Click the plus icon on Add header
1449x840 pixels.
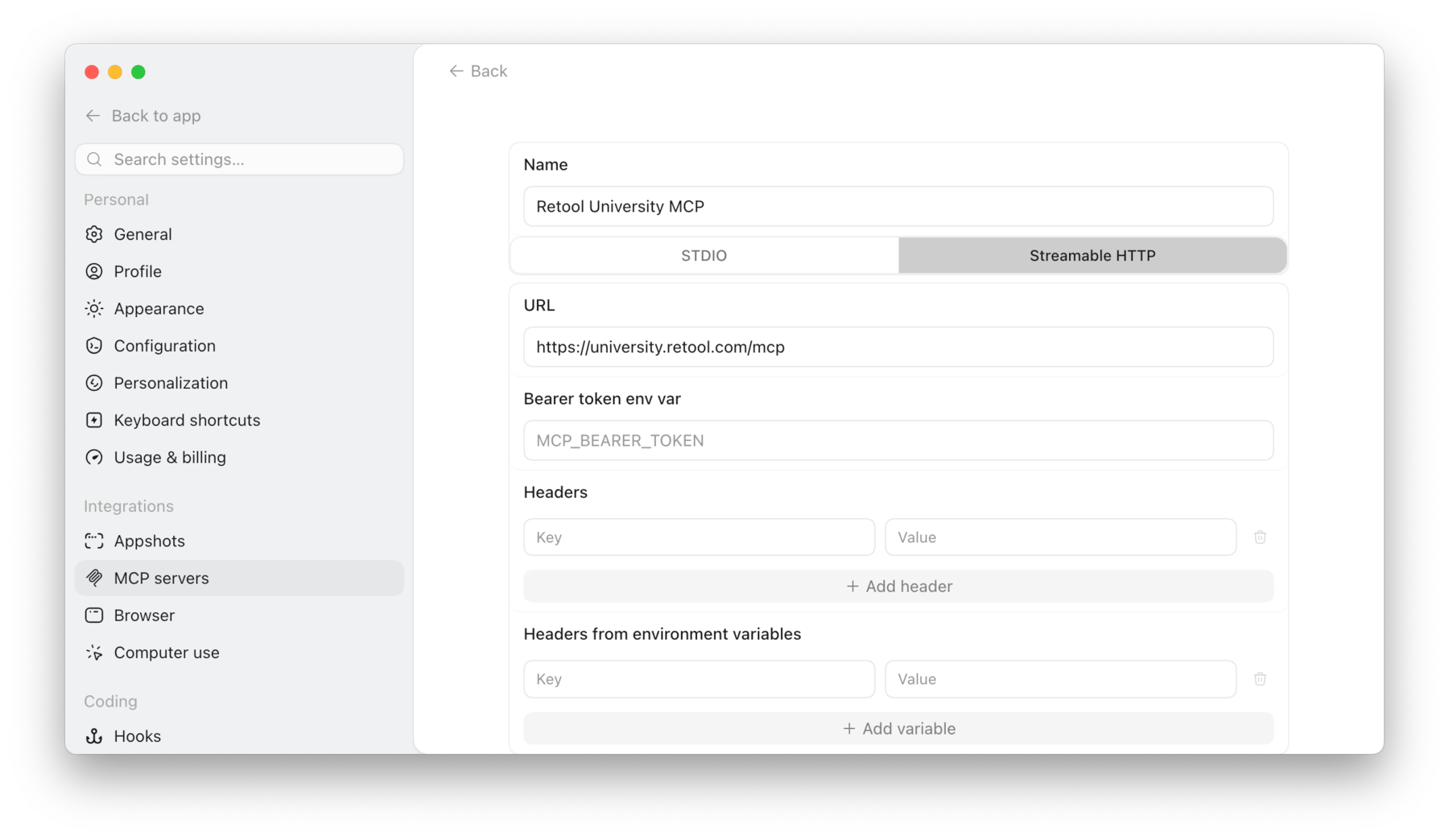pos(852,587)
